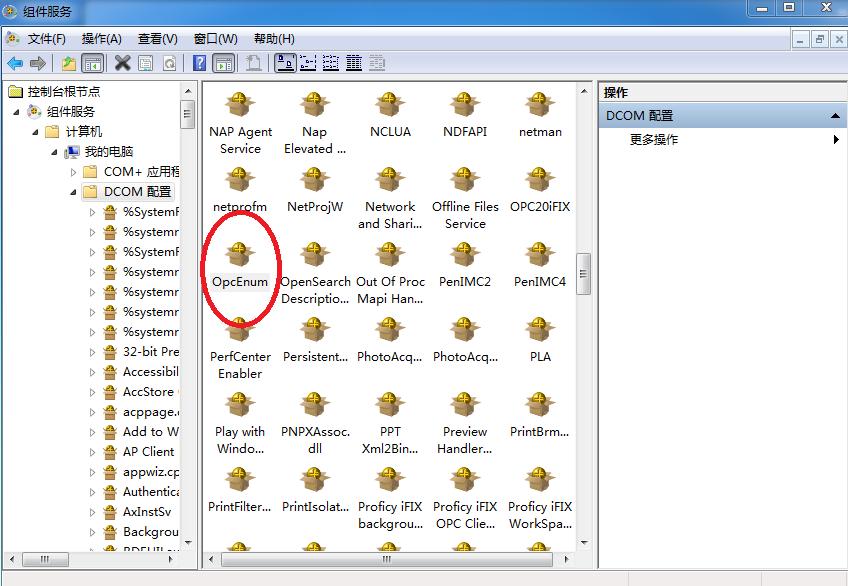Select the netman DCOM component
Screen dimensions: 848x586
(x=539, y=110)
